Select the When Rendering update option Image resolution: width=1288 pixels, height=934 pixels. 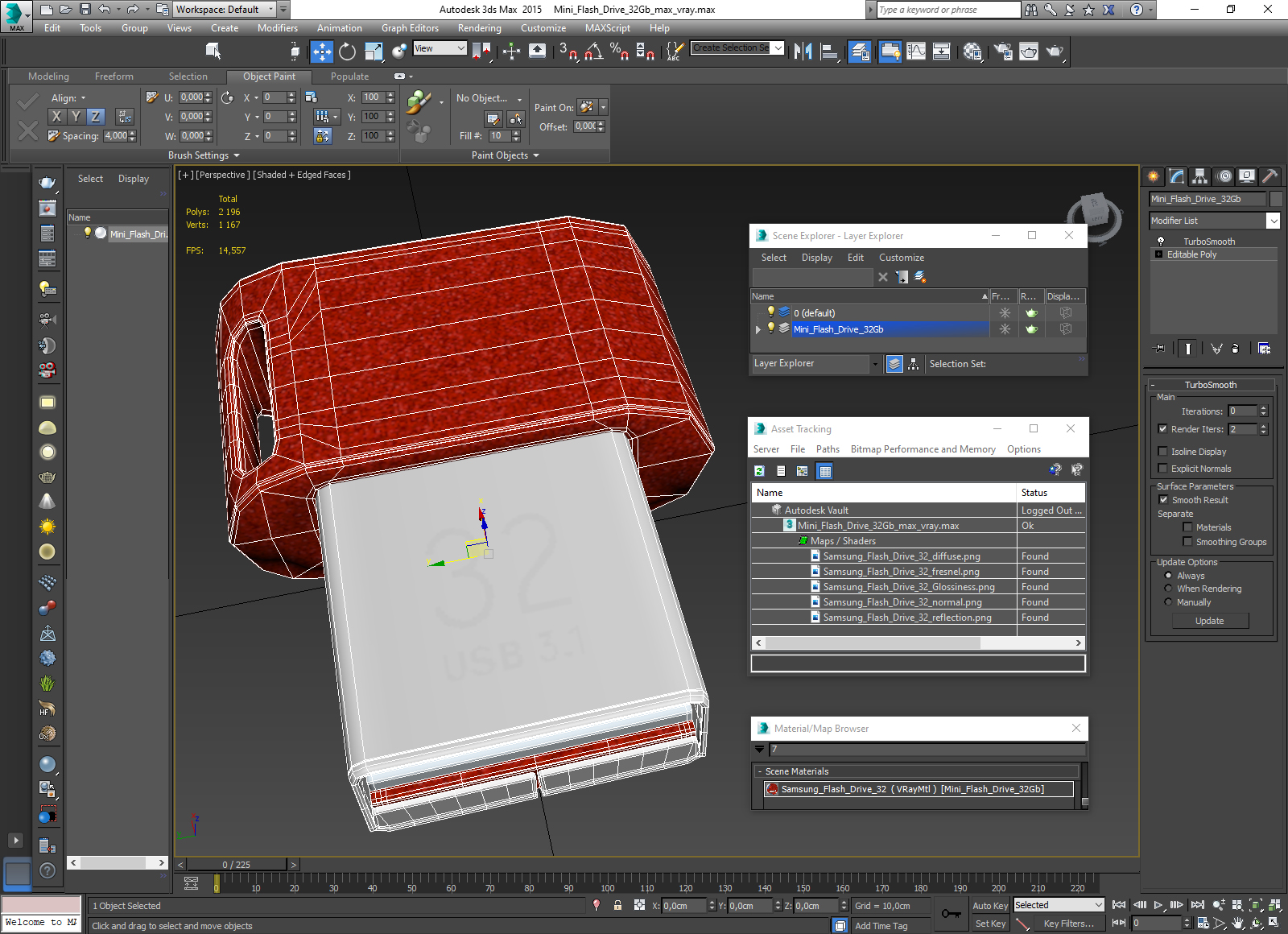pyautogui.click(x=1168, y=588)
